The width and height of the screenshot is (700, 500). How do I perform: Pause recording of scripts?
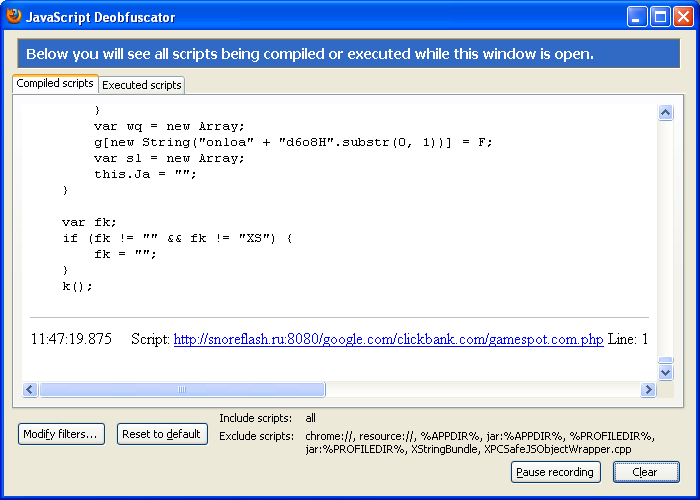[x=555, y=472]
